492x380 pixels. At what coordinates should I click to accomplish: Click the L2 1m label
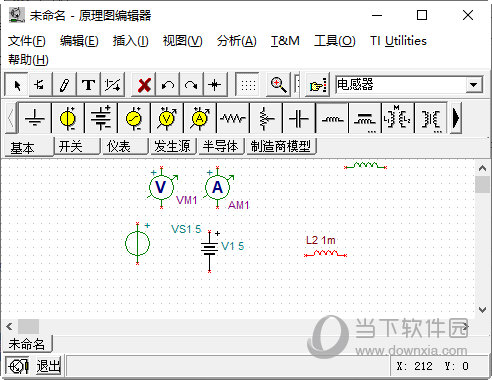tap(321, 240)
